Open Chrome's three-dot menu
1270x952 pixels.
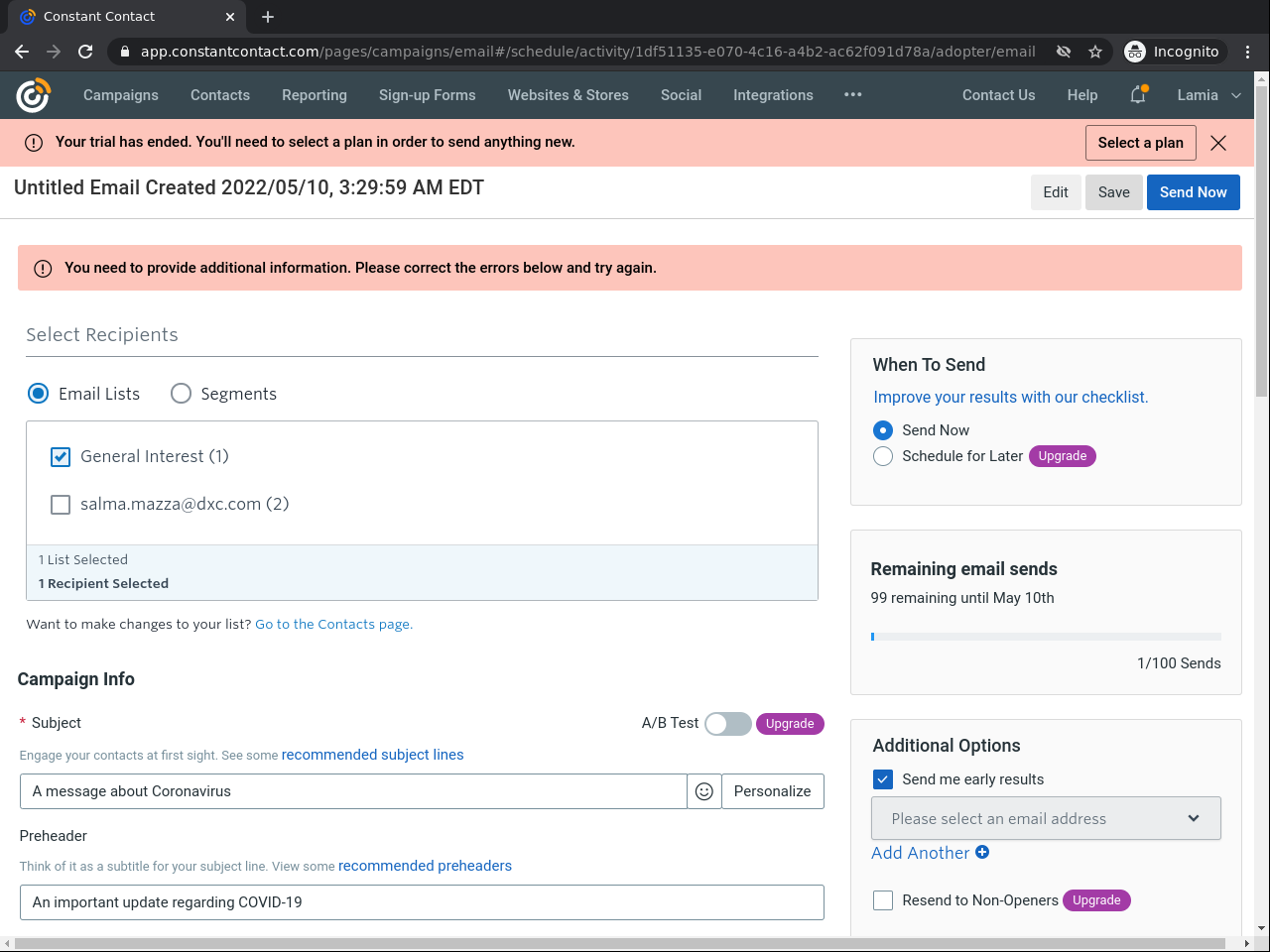coord(1248,52)
